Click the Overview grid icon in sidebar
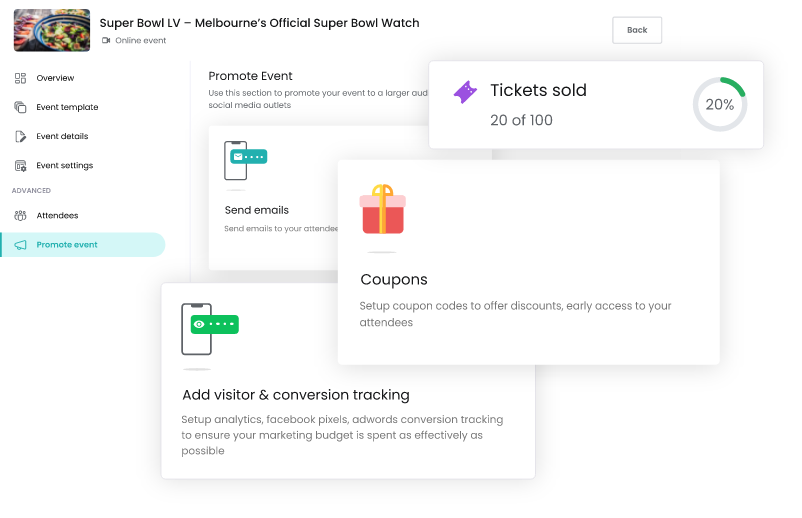 coord(20,78)
